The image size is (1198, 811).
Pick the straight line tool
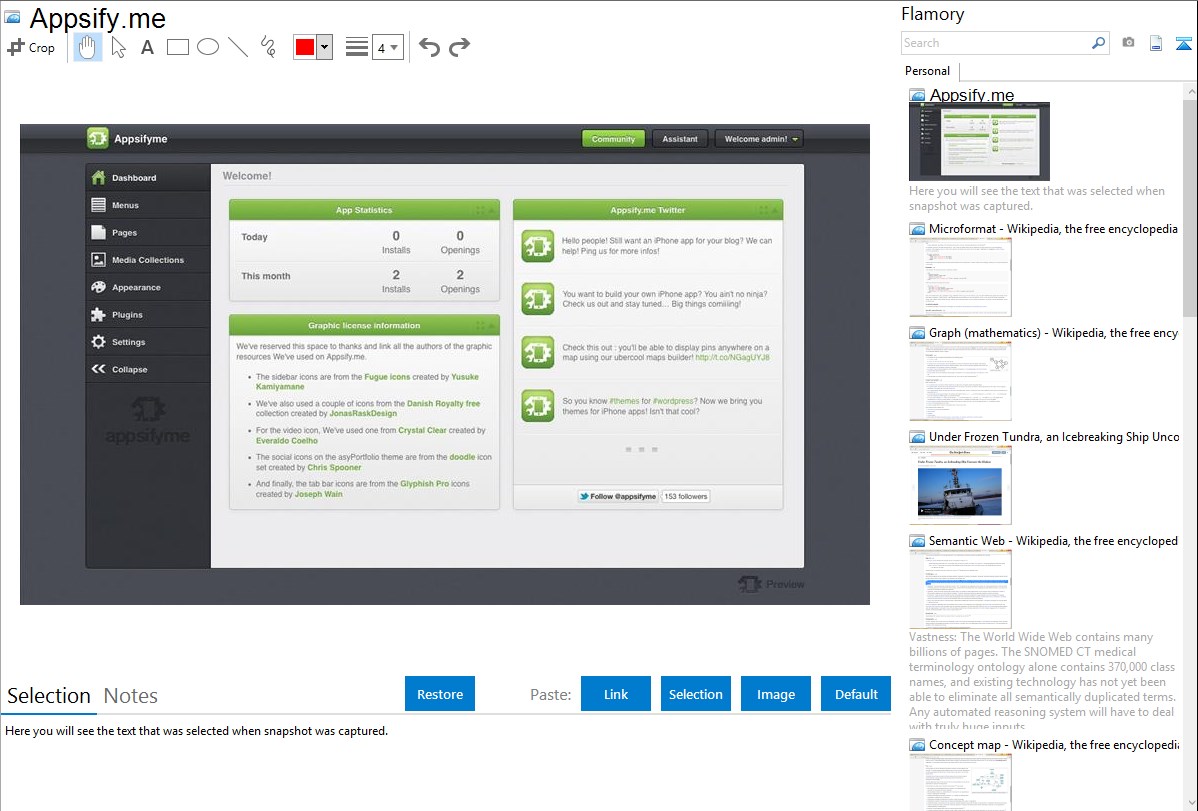238,47
